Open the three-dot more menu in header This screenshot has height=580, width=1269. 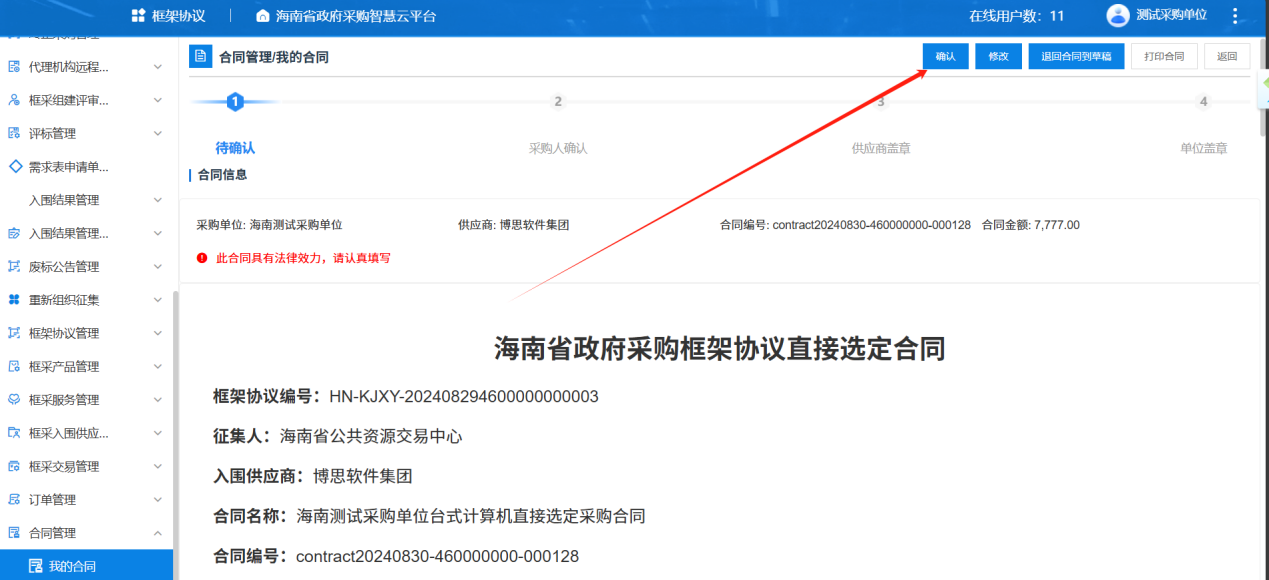pos(1235,16)
